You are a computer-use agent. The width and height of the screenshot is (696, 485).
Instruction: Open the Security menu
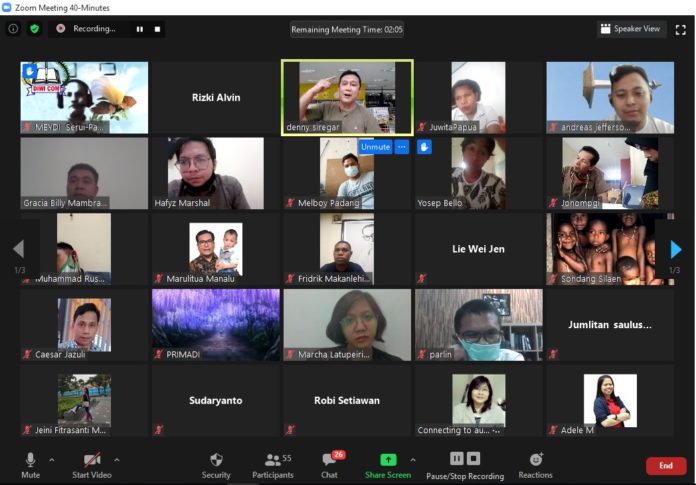(x=216, y=465)
